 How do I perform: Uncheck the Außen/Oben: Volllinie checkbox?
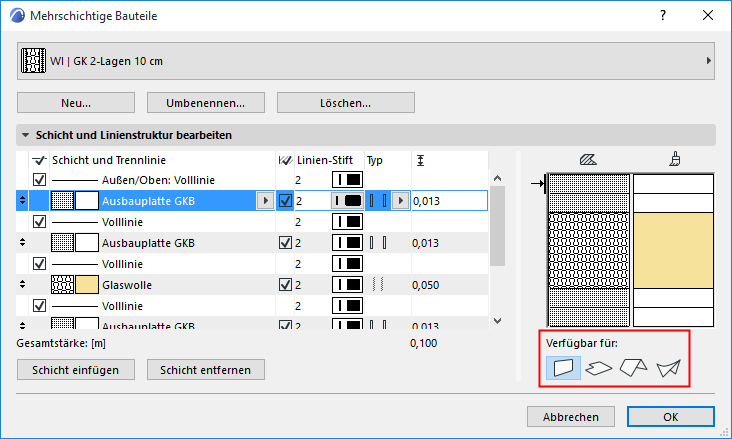tap(40, 180)
